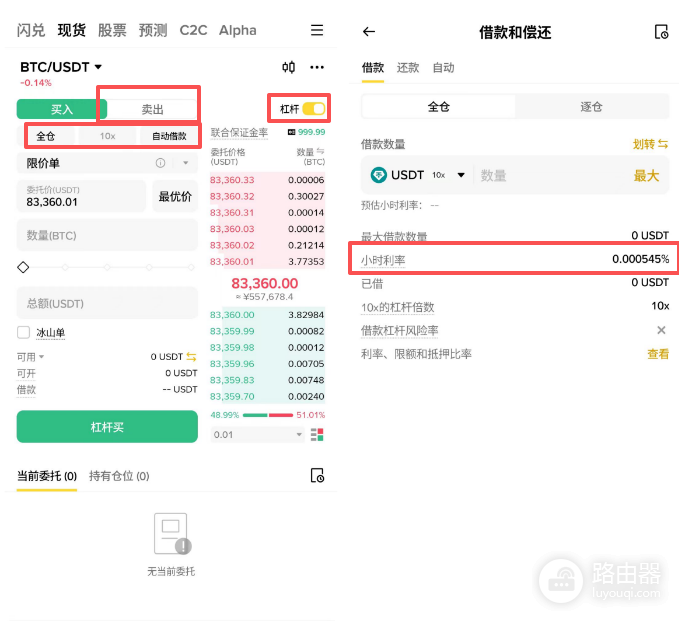Screen dimensions: 679x621
Task: Toggle the 杠杆 leverage switch
Action: [x=314, y=109]
